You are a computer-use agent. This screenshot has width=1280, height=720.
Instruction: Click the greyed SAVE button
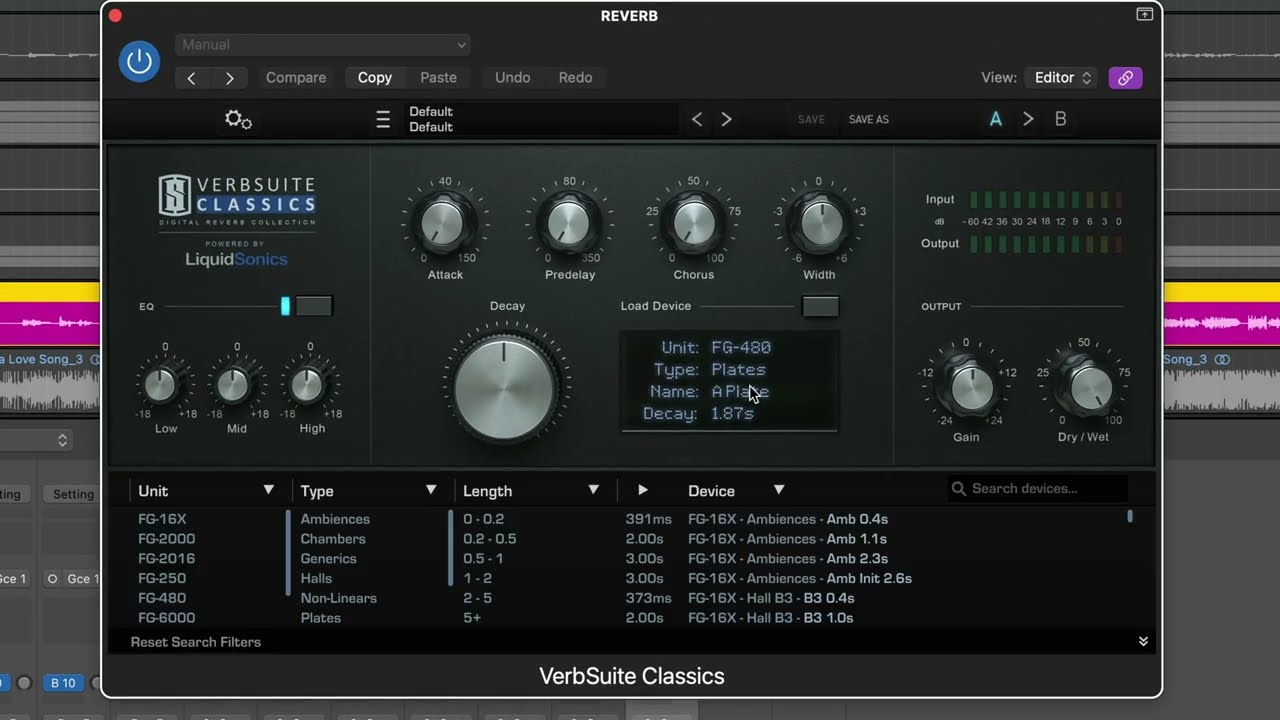(x=811, y=120)
